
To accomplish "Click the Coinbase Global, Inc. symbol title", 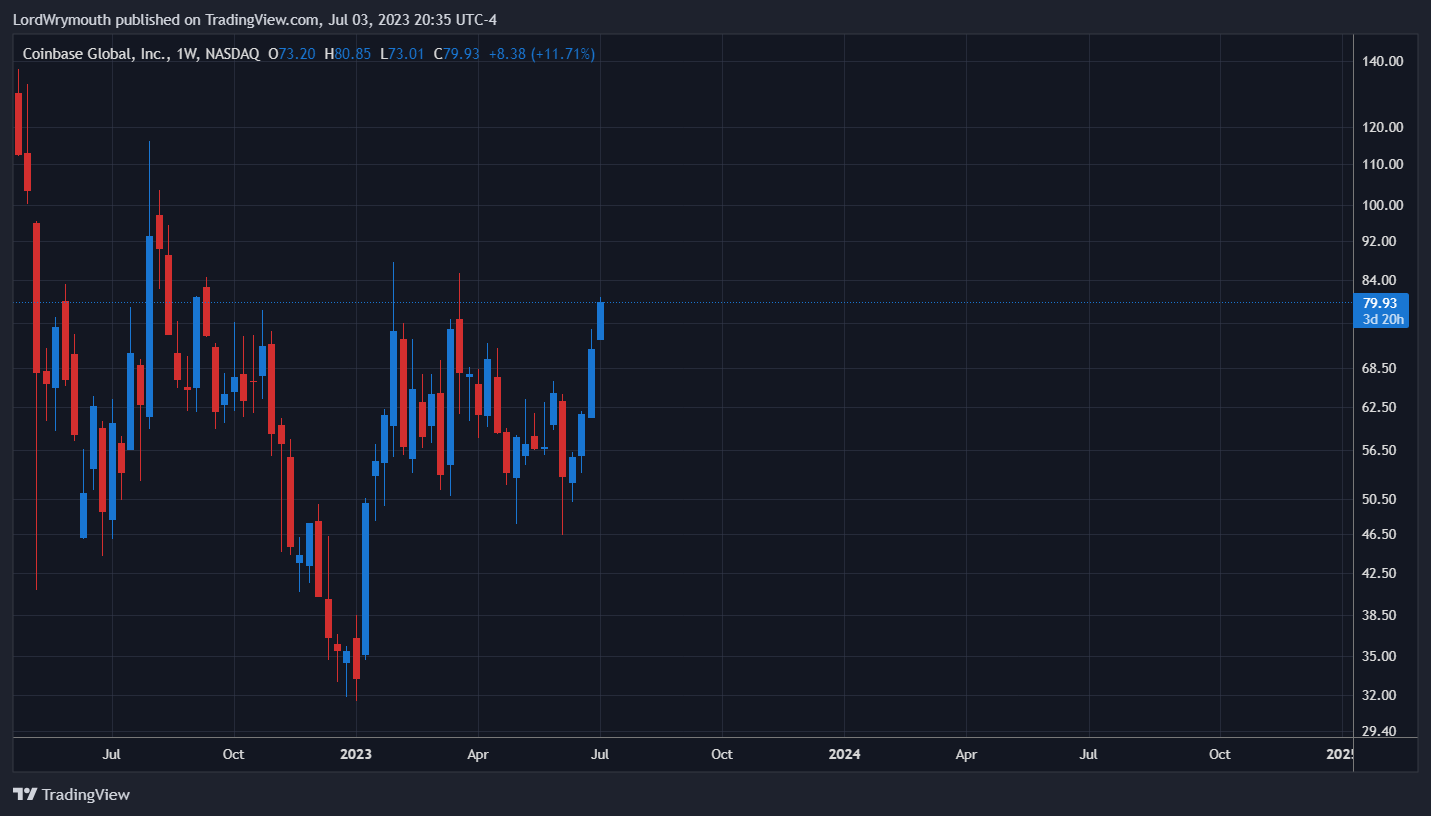I will pos(95,54).
